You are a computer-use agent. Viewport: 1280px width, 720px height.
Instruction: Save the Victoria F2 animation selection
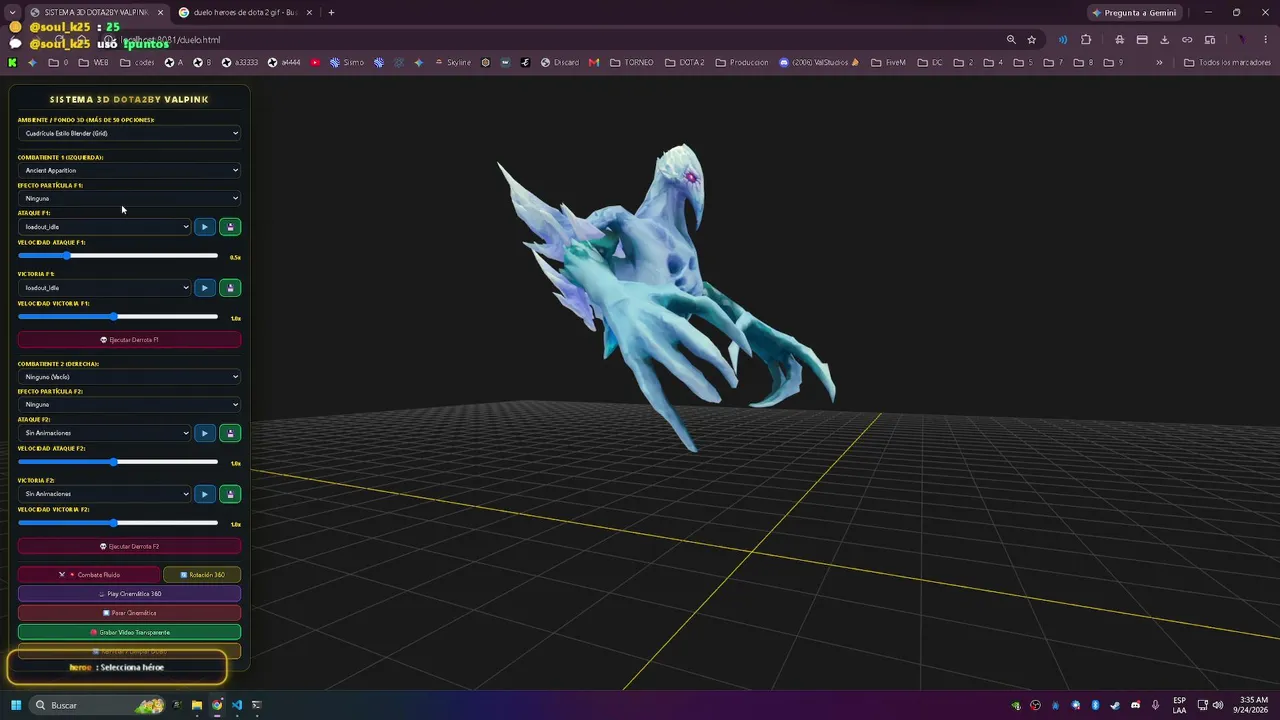(230, 494)
